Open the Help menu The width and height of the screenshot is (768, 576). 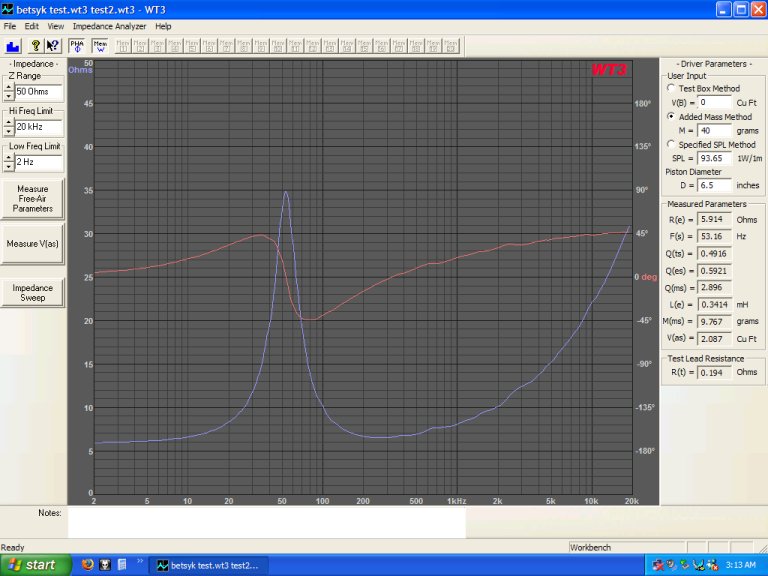pyautogui.click(x=163, y=26)
